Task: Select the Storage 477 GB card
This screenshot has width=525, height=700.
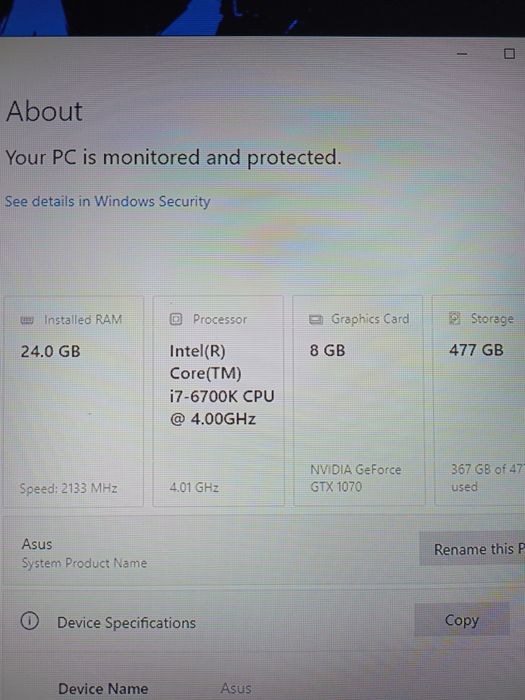Action: point(480,401)
